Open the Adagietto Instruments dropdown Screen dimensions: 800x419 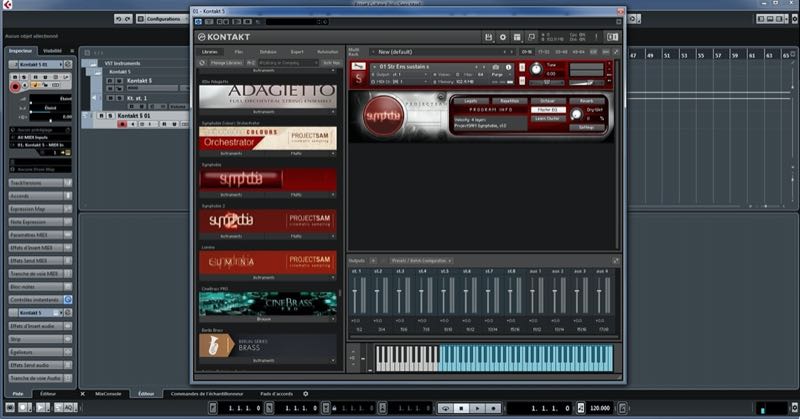(x=267, y=112)
